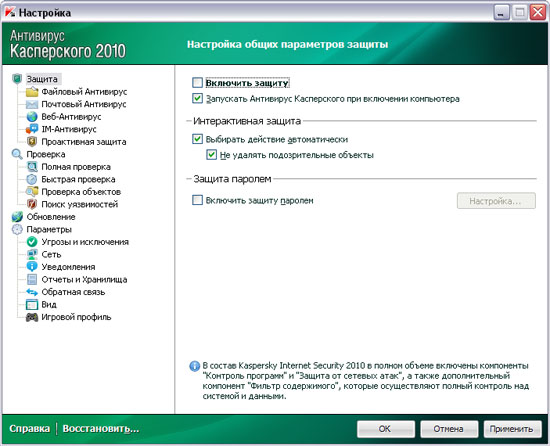Click the Применить button
Image resolution: width=550 pixels, height=446 pixels.
(x=511, y=429)
